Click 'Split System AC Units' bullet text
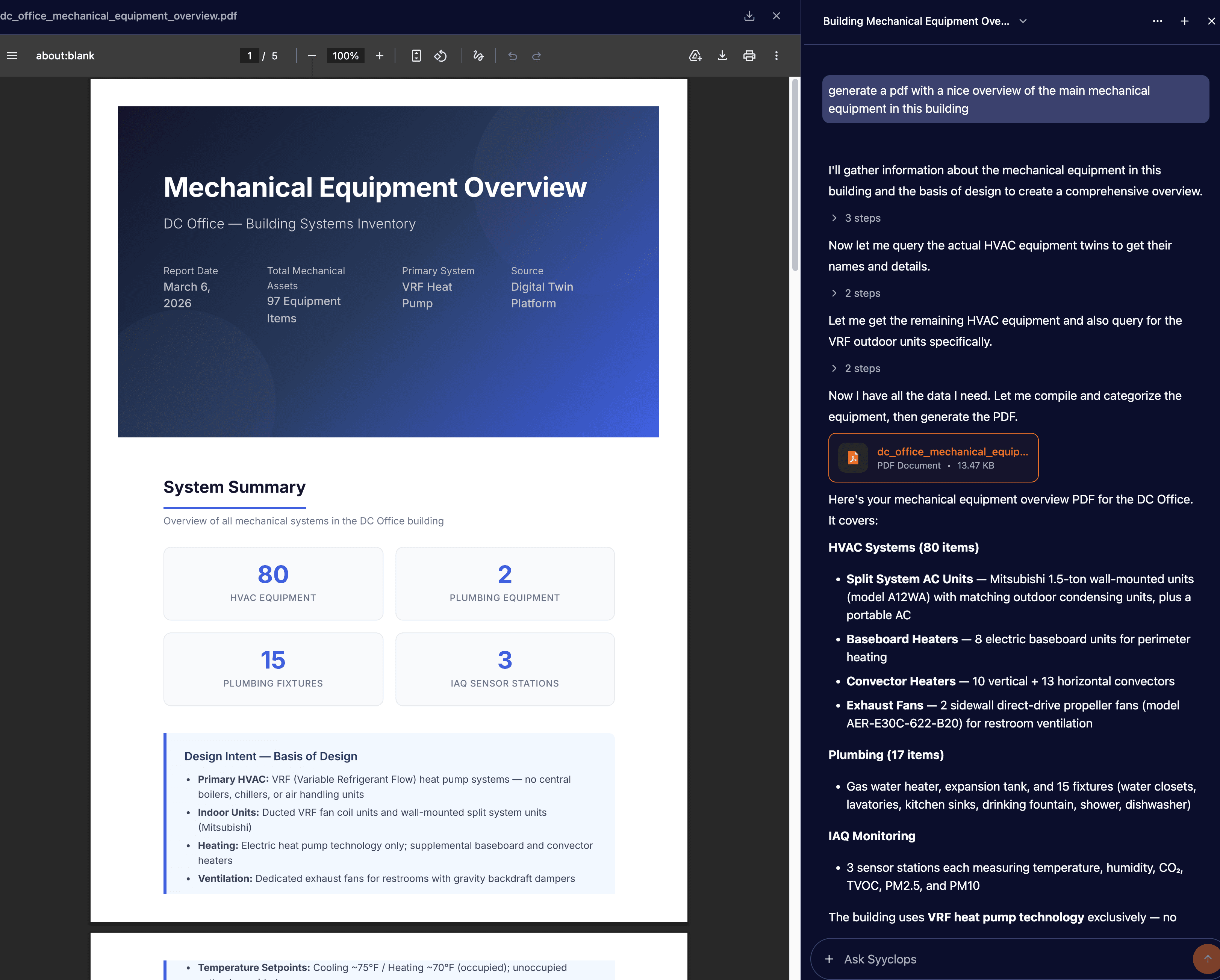 pyautogui.click(x=909, y=579)
